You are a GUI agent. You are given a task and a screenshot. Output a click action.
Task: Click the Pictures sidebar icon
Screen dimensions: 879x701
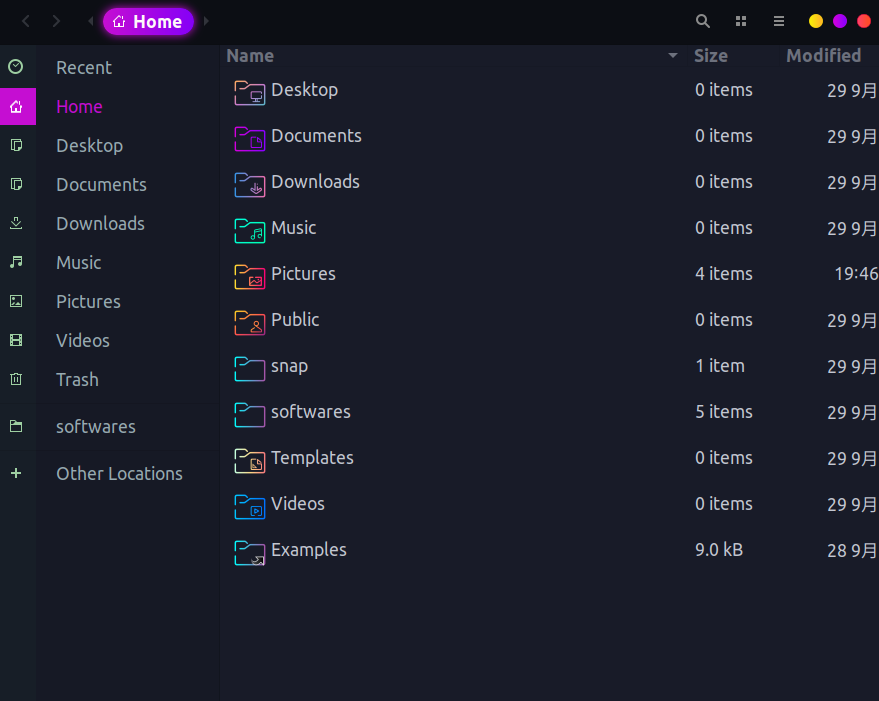[x=16, y=301]
